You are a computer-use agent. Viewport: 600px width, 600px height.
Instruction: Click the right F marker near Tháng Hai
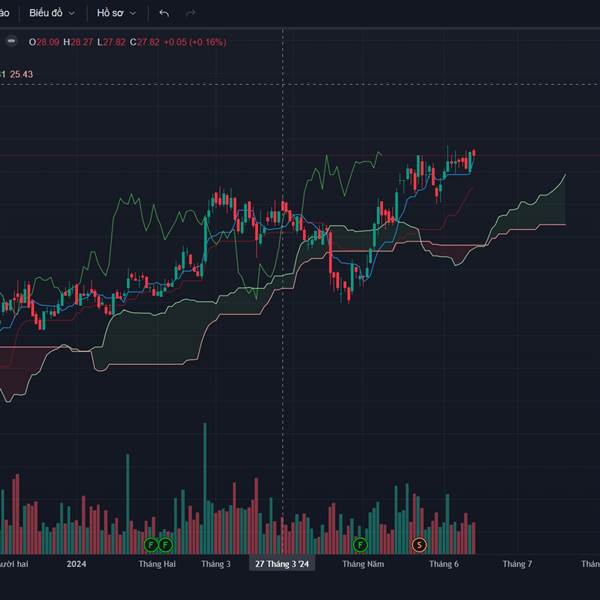166,545
